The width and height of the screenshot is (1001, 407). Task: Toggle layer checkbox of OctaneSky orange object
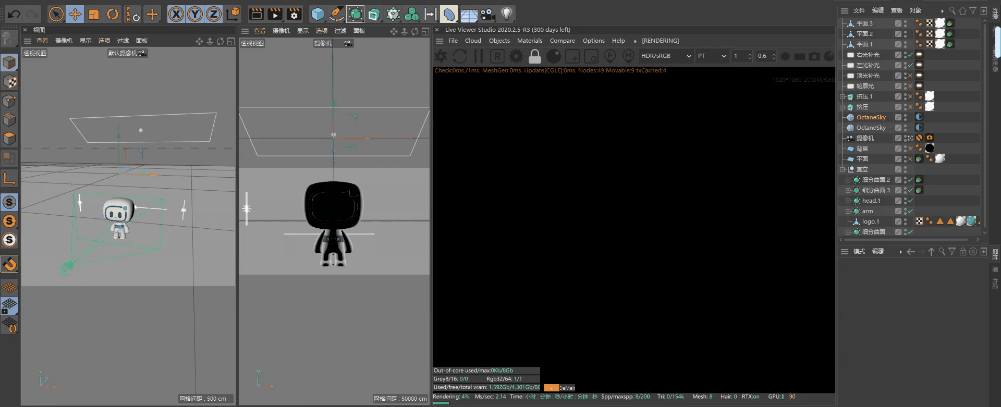point(898,117)
